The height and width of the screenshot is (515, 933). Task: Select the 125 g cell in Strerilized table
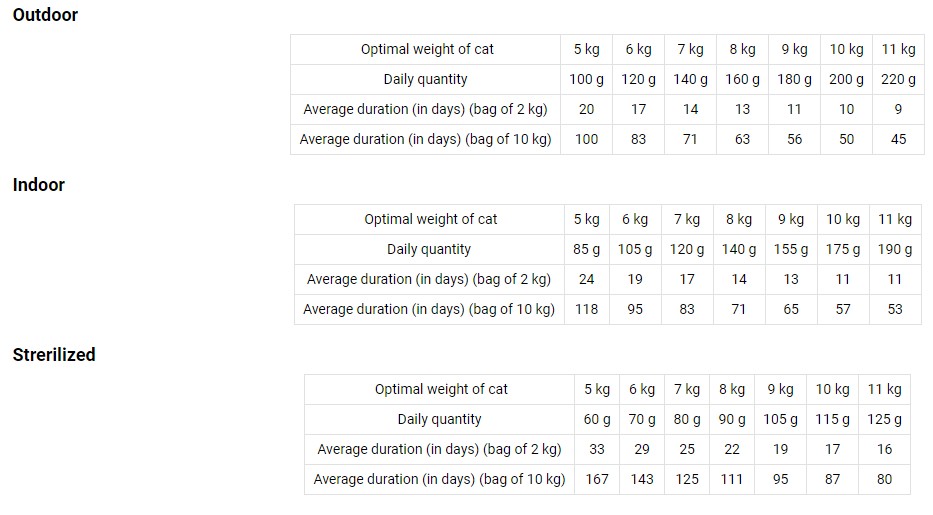click(x=884, y=419)
